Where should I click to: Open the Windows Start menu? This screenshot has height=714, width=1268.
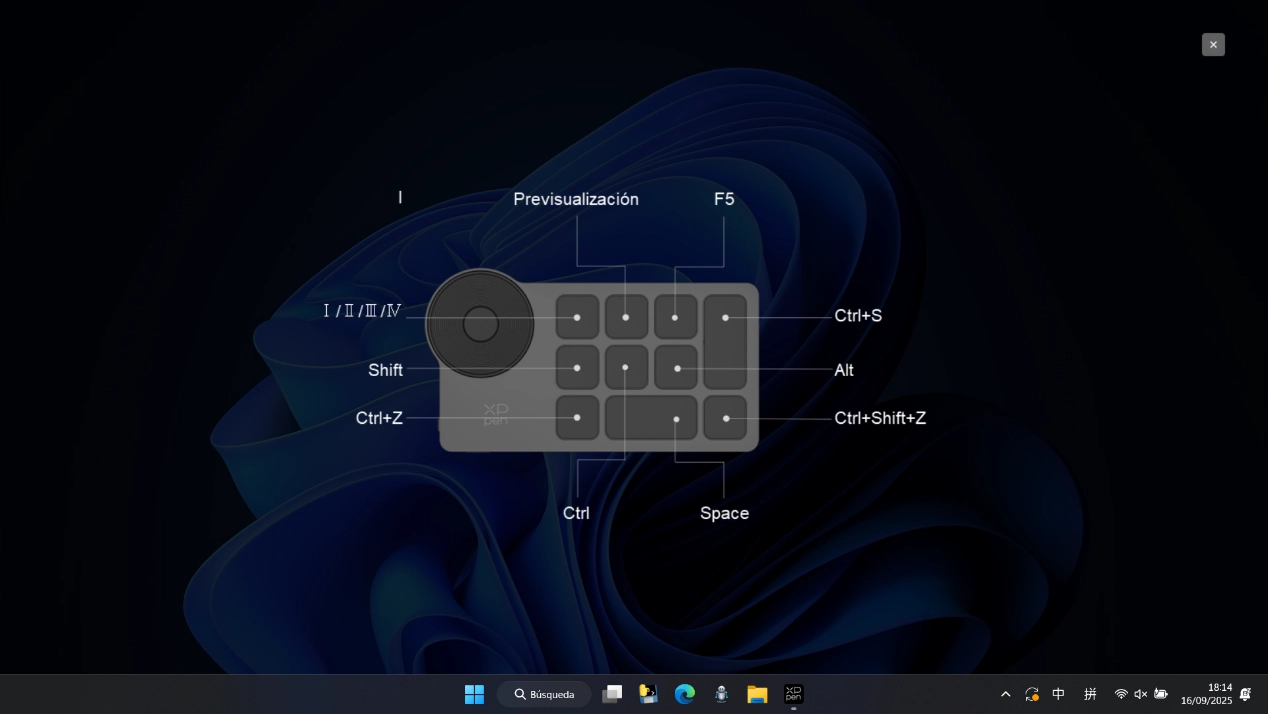click(474, 694)
